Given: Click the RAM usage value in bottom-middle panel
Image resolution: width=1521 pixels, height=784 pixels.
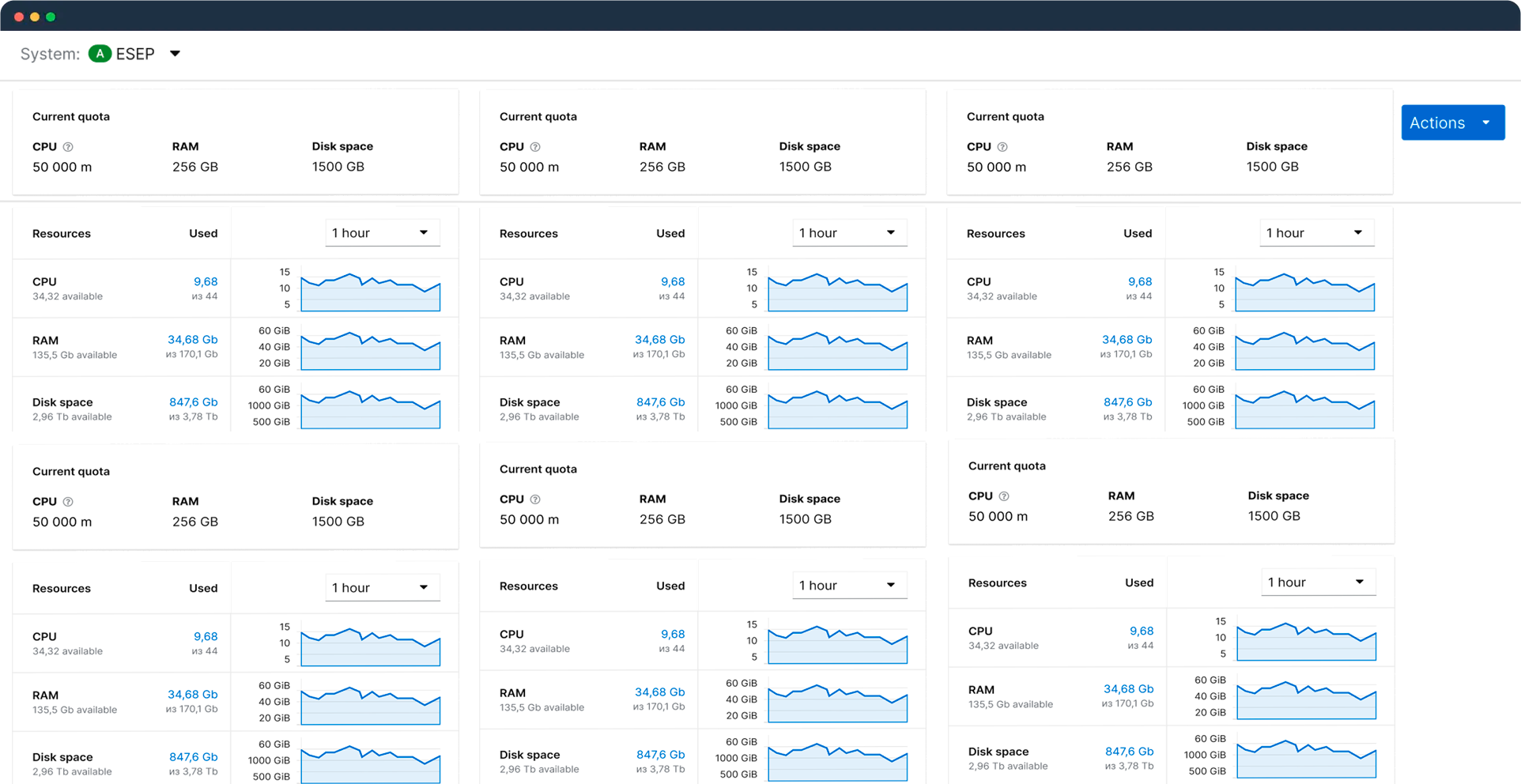Looking at the screenshot, I should [660, 692].
